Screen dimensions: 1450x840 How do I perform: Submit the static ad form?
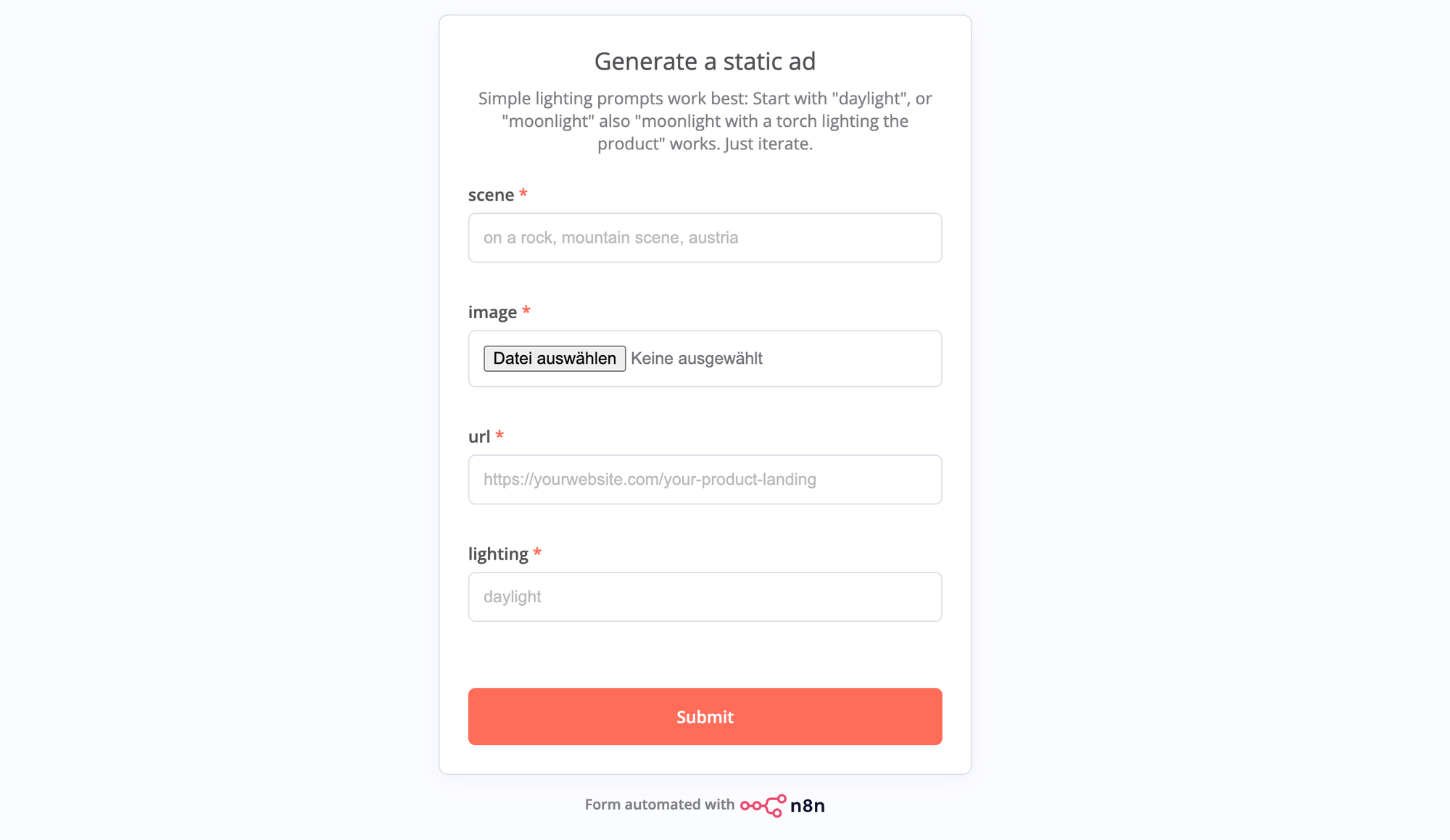(x=705, y=717)
